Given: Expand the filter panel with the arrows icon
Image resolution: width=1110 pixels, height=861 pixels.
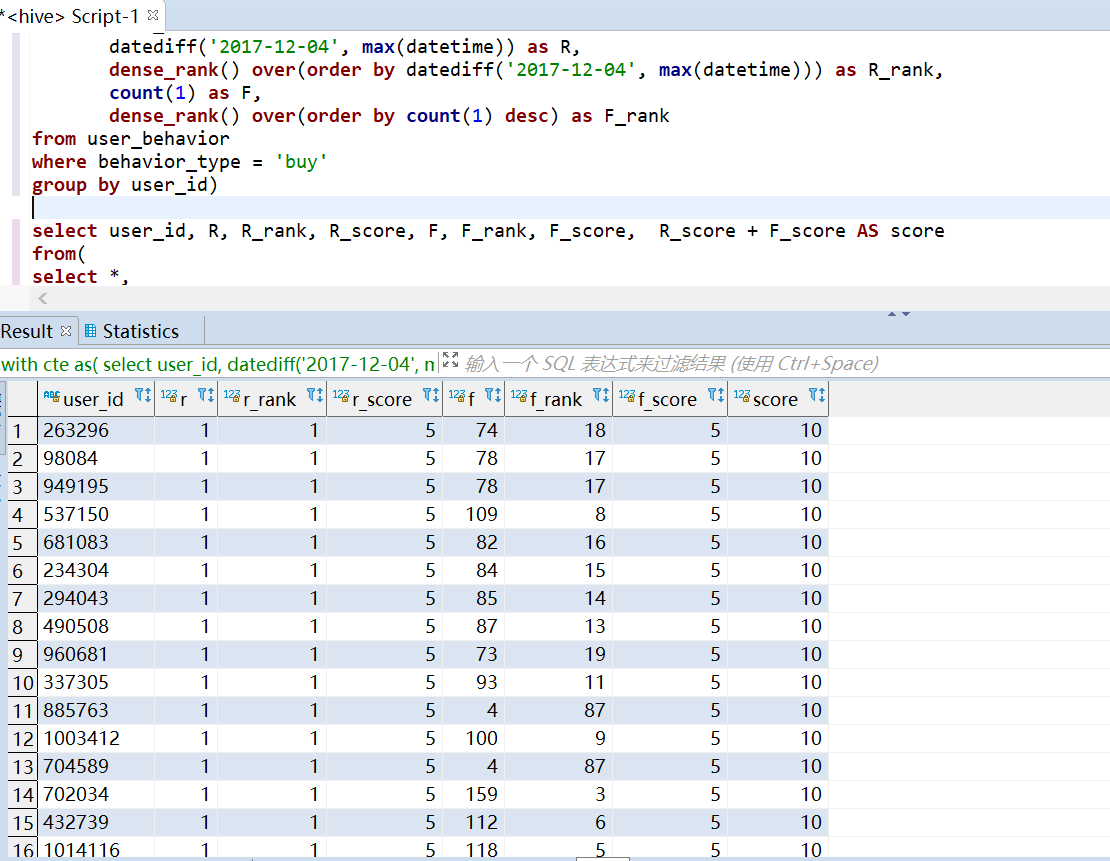Looking at the screenshot, I should (x=450, y=360).
